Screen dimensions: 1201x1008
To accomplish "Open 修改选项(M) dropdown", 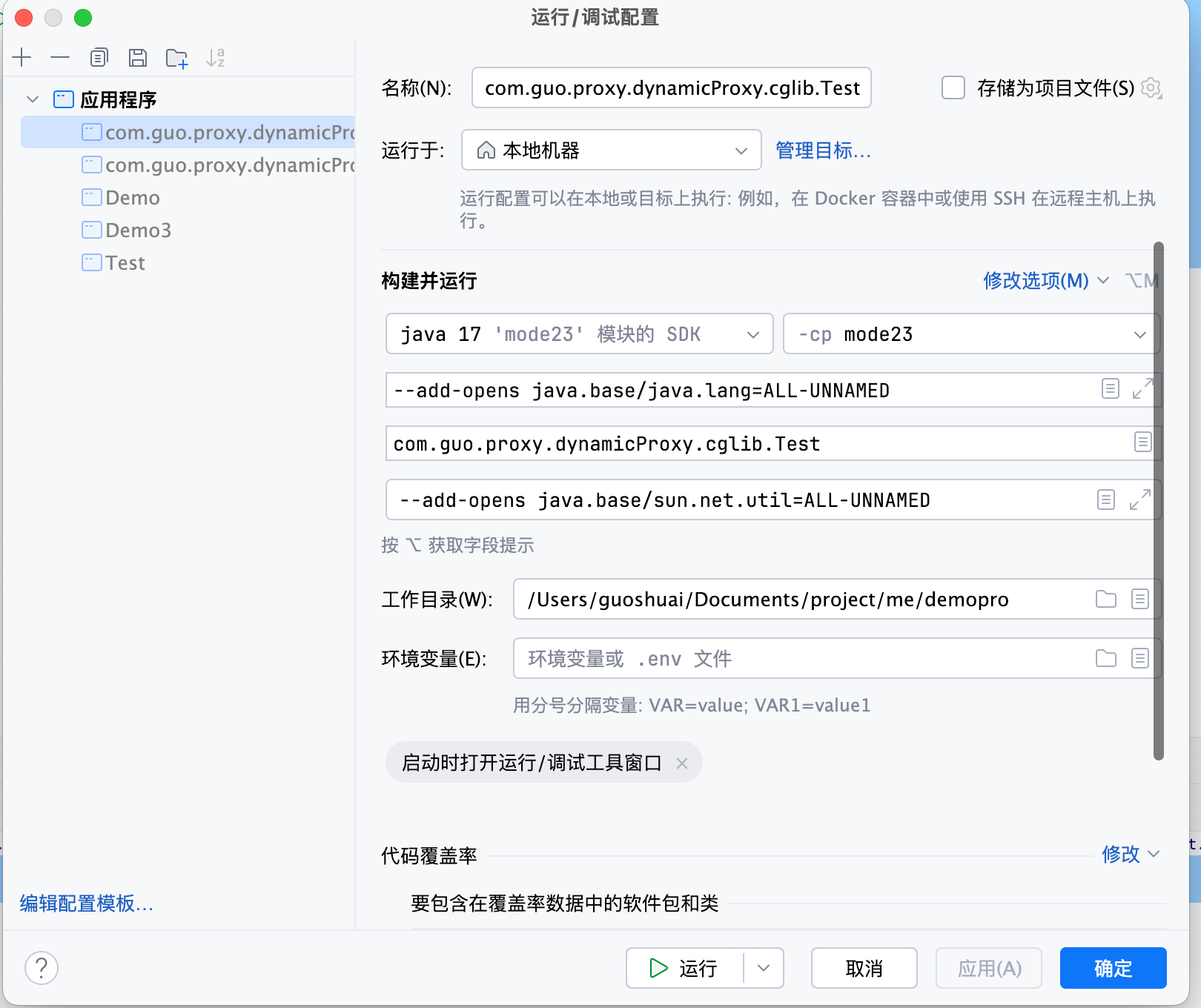I will (x=1045, y=280).
